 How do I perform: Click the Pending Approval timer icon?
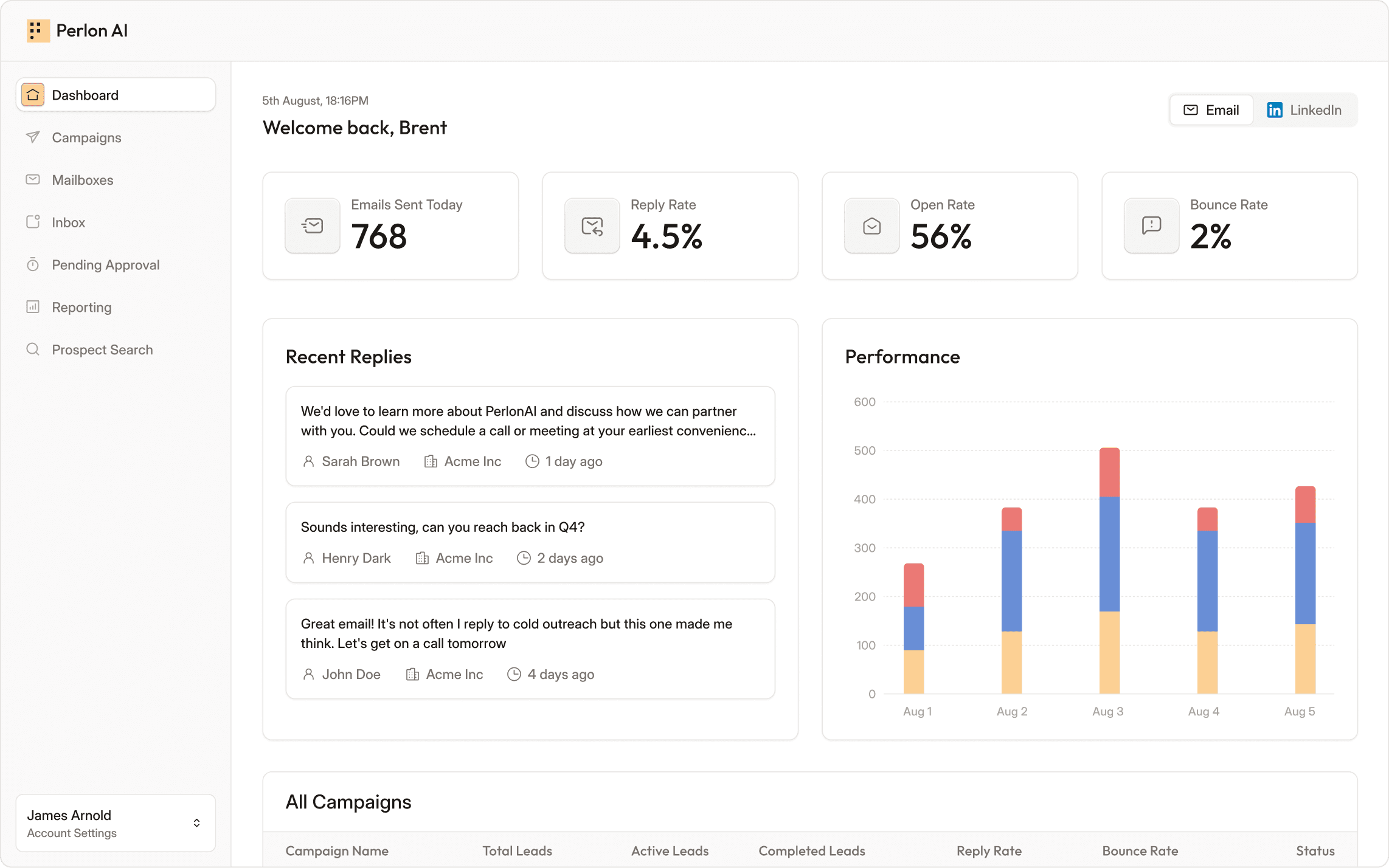coord(33,265)
